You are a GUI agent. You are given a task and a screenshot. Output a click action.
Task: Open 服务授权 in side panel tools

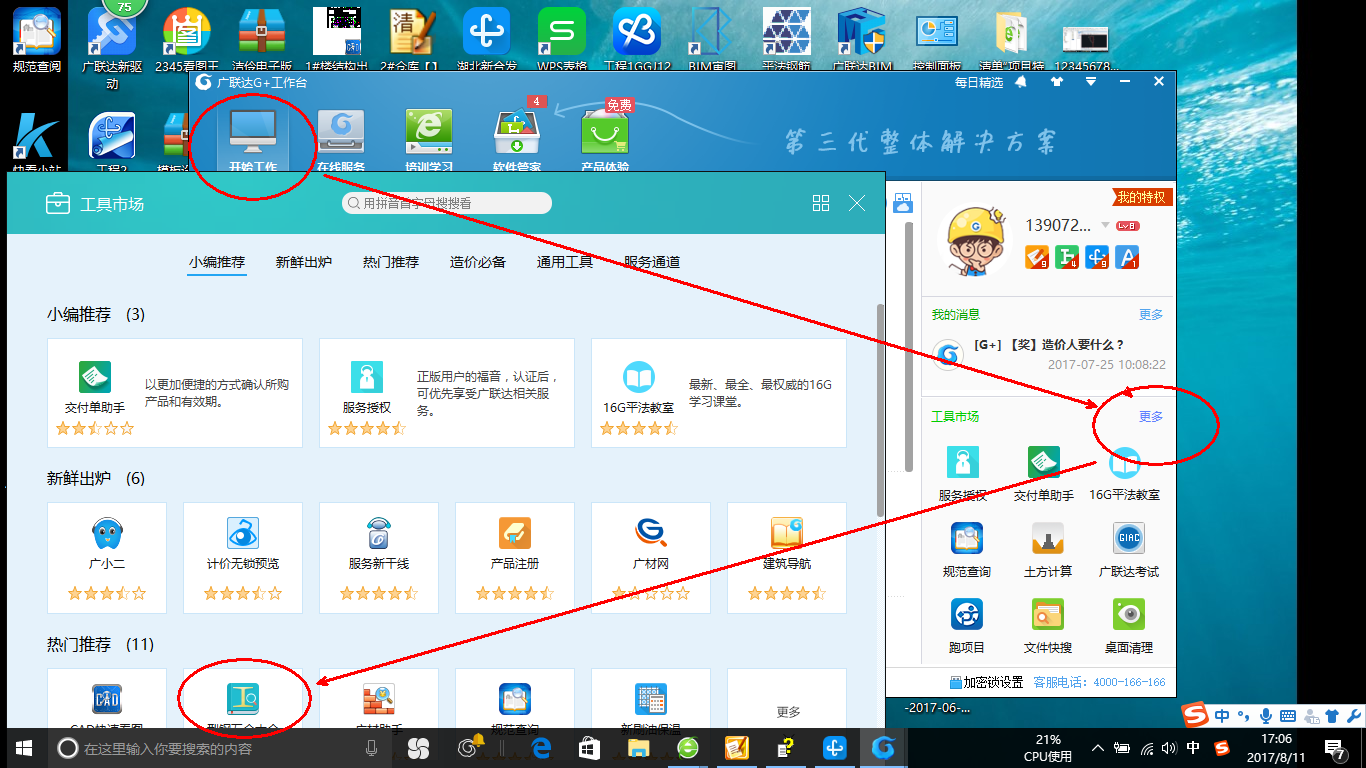(963, 473)
